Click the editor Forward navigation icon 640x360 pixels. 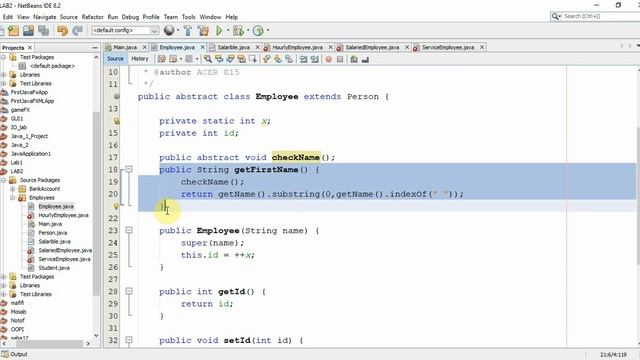coord(189,59)
